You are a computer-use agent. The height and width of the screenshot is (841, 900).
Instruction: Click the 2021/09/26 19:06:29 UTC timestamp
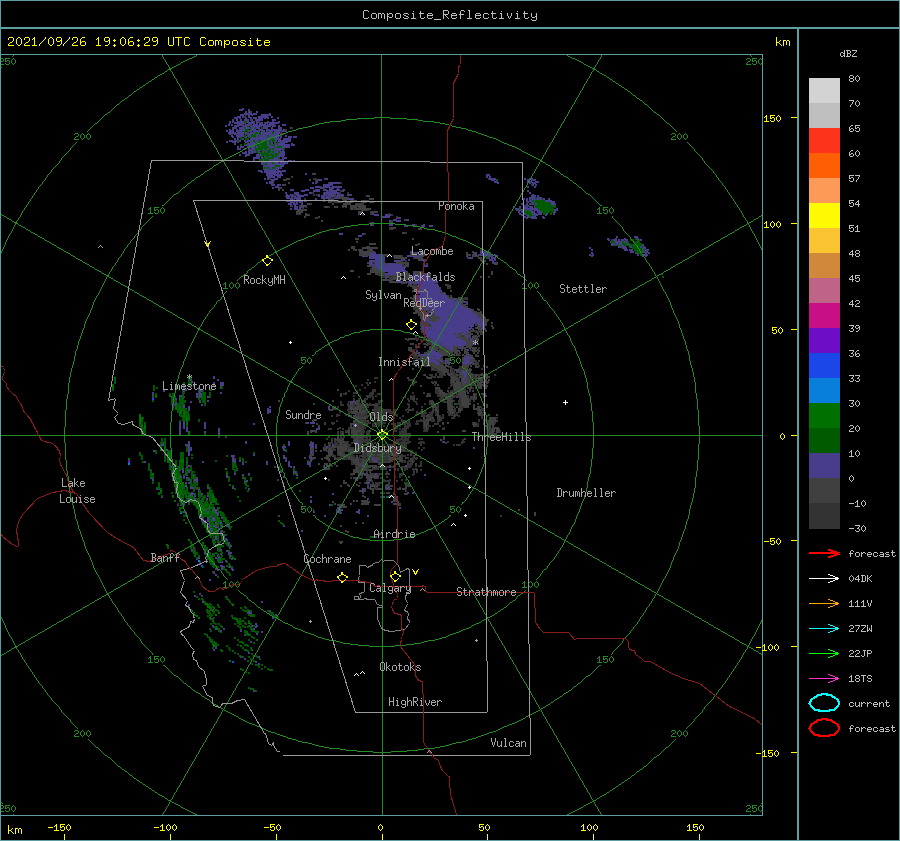pos(99,42)
